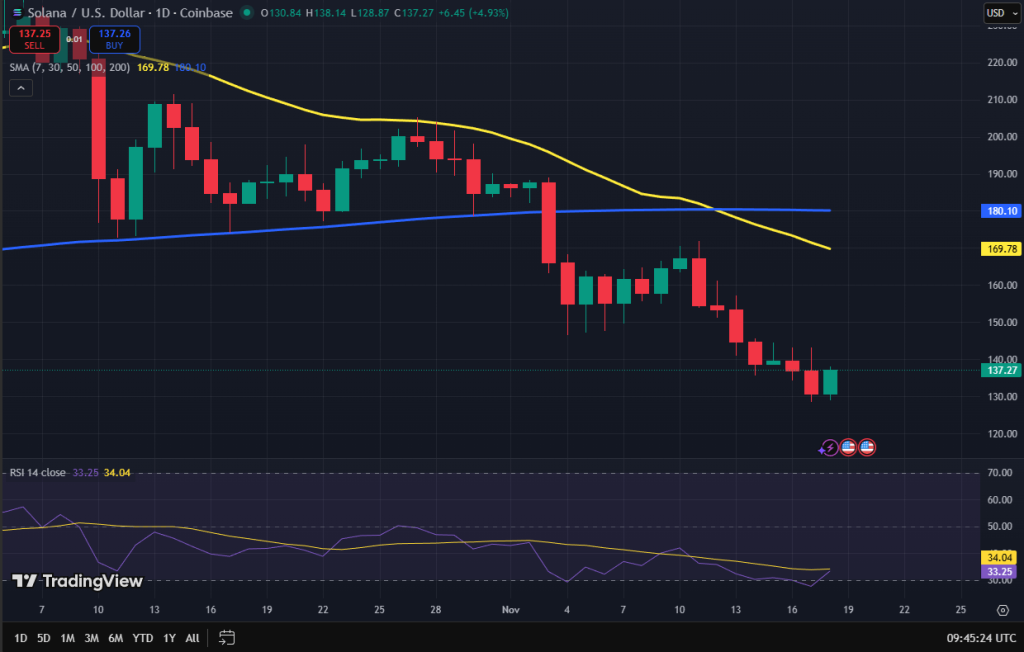Screen dimensions: 1024x652
Task: Click the yellow 169.78 price axis label
Action: 1001,249
